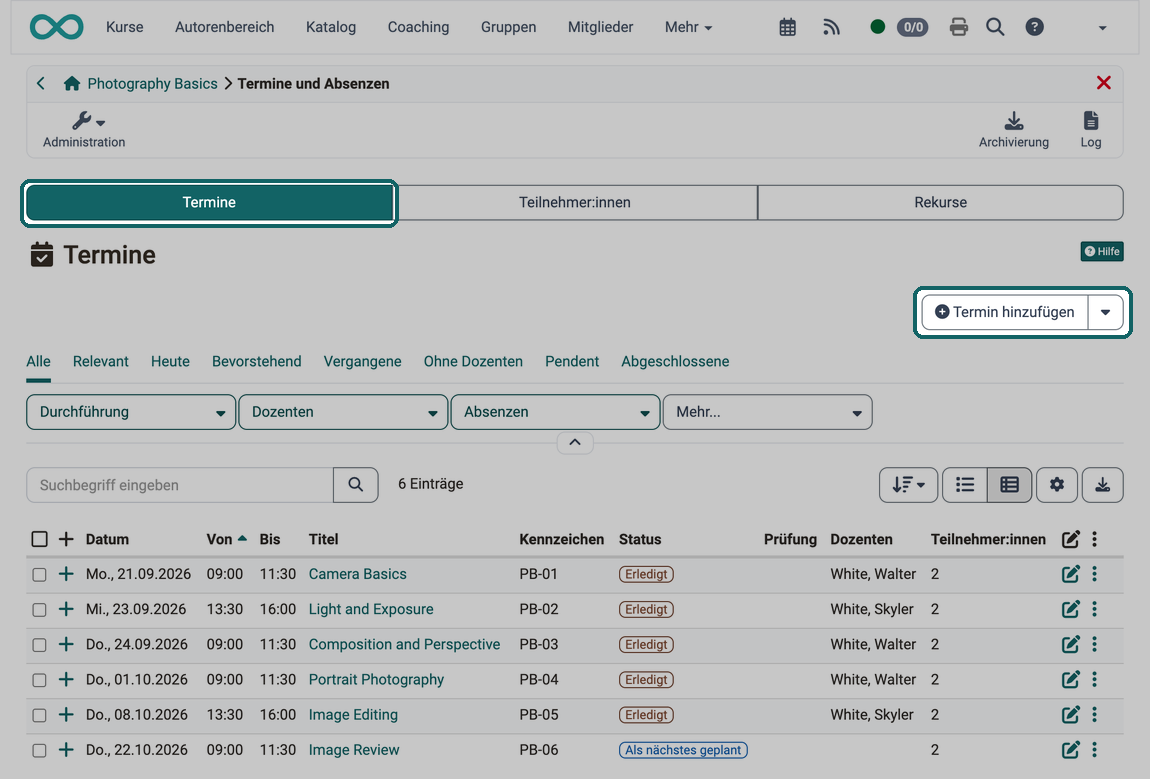Open the Durchführung filter dropdown
This screenshot has width=1150, height=779.
point(131,412)
